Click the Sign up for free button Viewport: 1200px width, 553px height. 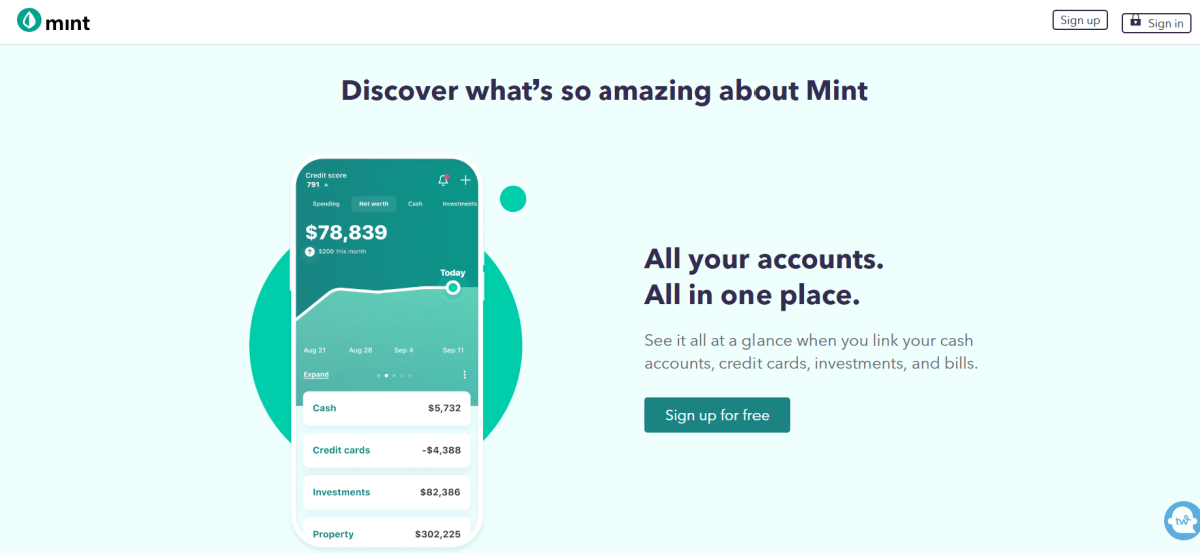pyautogui.click(x=717, y=415)
